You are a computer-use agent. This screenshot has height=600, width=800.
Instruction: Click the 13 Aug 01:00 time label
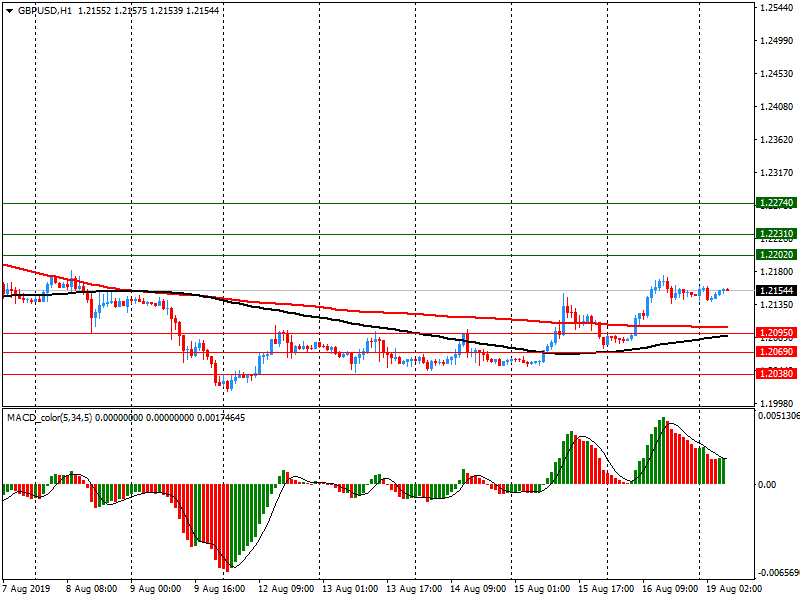[350, 589]
